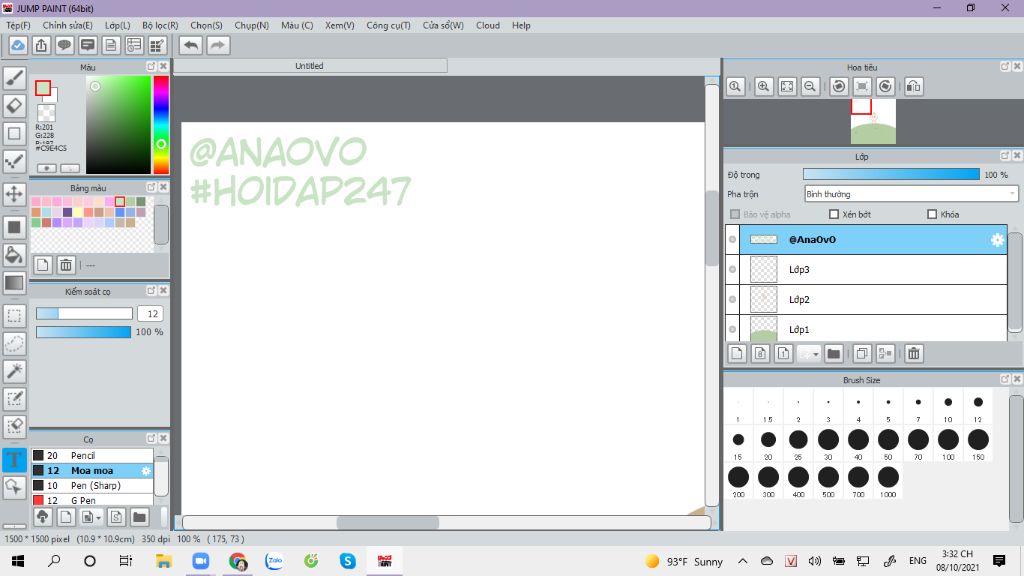
Task: Select the G Pen brush
Action: (x=92, y=500)
